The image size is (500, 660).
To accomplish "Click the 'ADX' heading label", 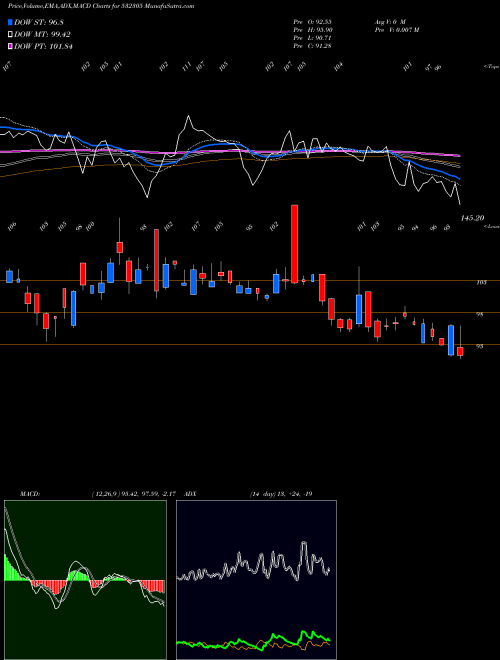I will 190,494.
